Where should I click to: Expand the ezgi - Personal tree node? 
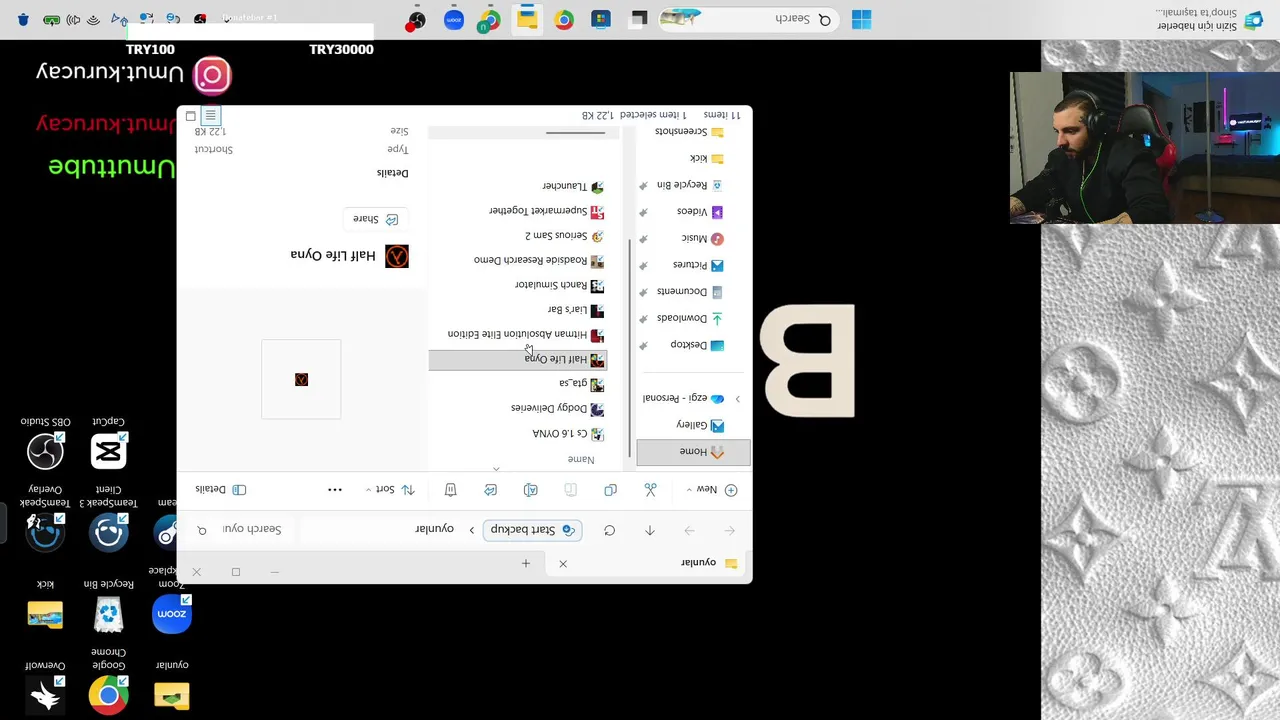tap(738, 399)
